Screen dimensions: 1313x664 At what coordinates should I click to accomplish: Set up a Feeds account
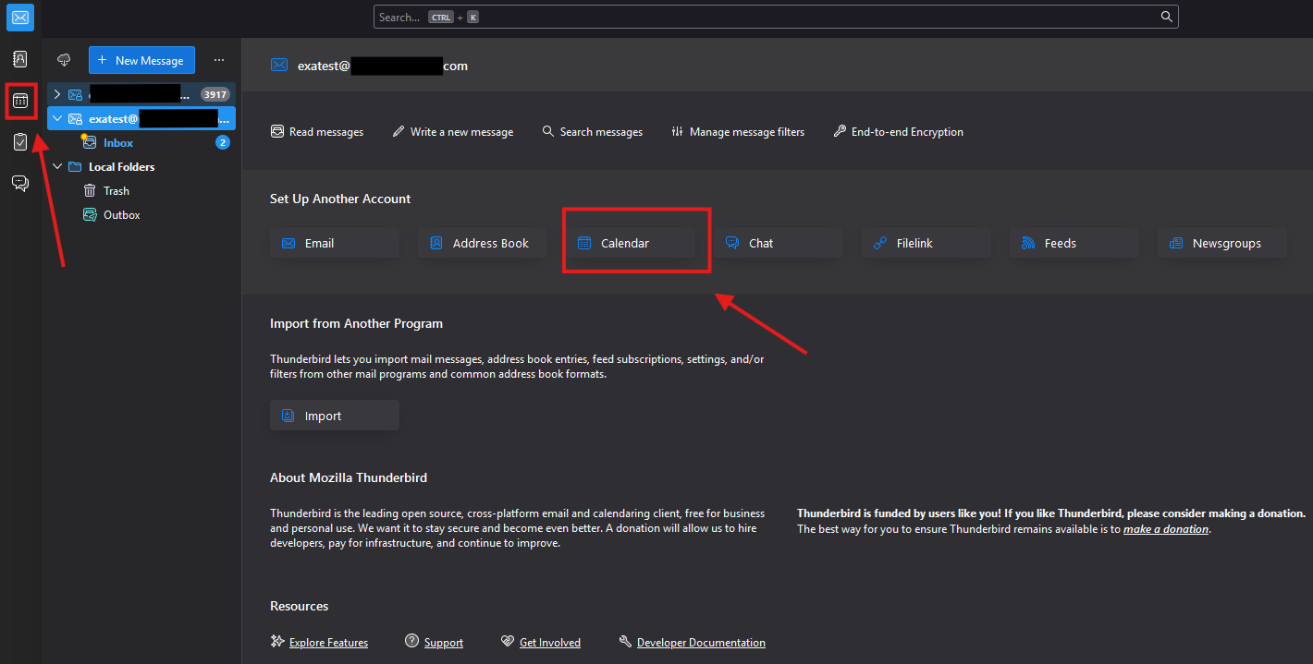point(1074,243)
